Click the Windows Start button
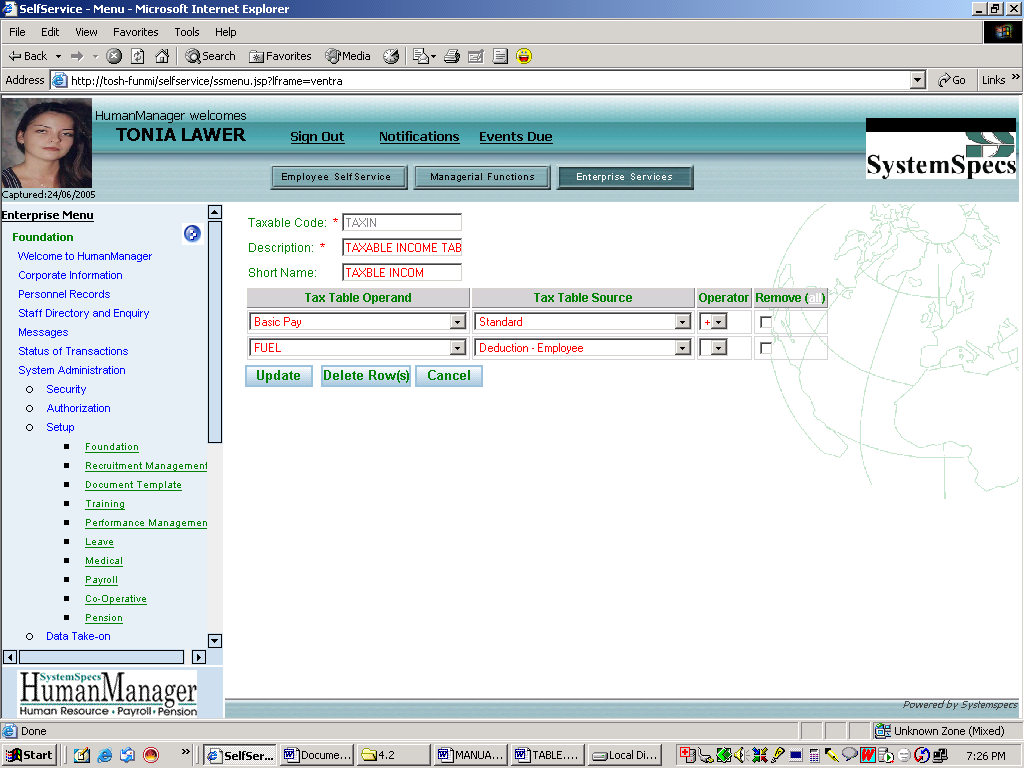 (30, 755)
